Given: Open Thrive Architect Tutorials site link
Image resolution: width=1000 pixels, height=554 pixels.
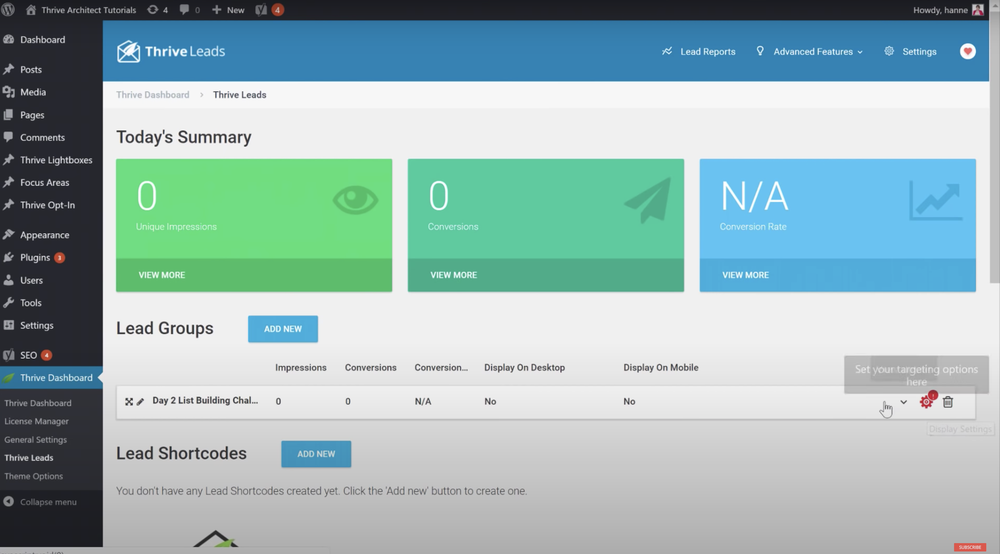Looking at the screenshot, I should click(81, 10).
